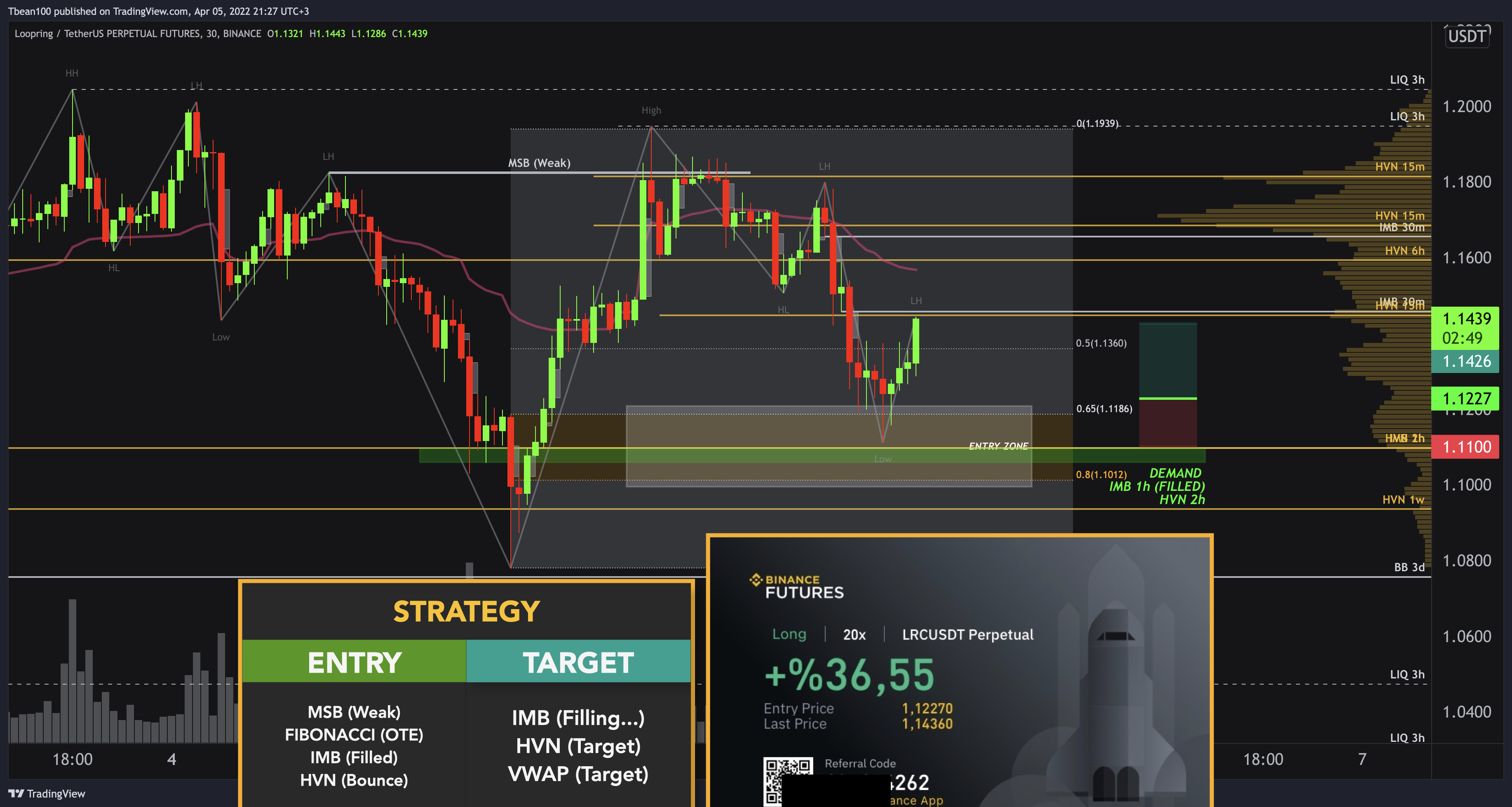The height and width of the screenshot is (807, 1512).
Task: Click the green 1.1227 entry price tag
Action: (x=1466, y=399)
